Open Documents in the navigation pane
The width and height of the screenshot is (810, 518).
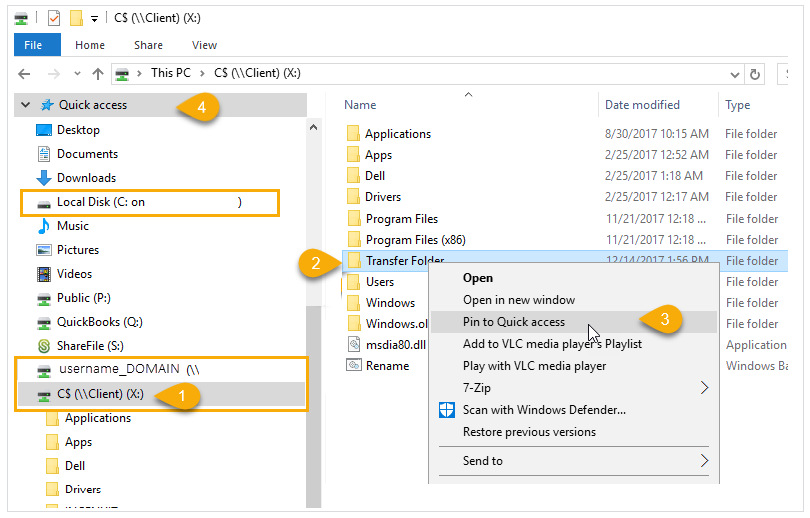(x=87, y=154)
